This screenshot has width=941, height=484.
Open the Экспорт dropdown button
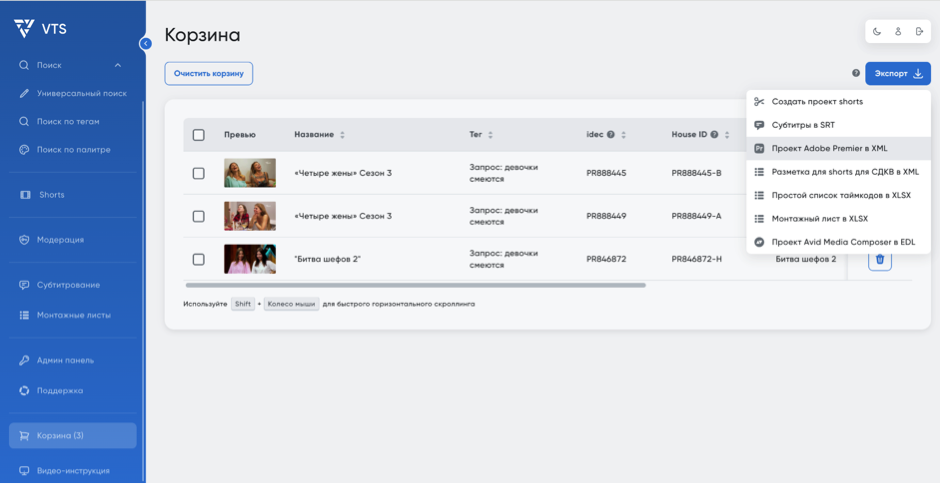point(898,73)
